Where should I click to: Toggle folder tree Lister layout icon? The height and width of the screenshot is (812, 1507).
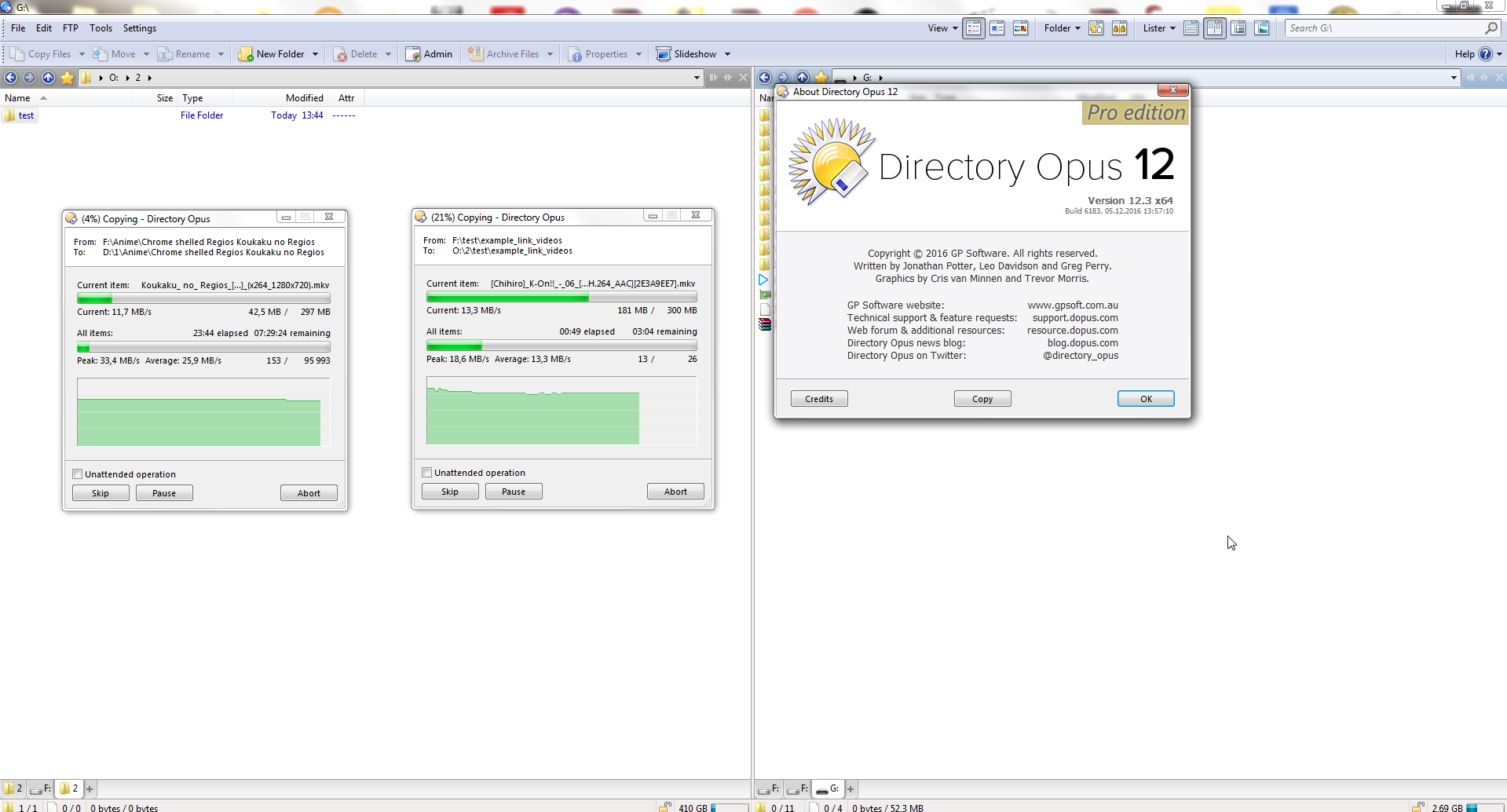1238,28
